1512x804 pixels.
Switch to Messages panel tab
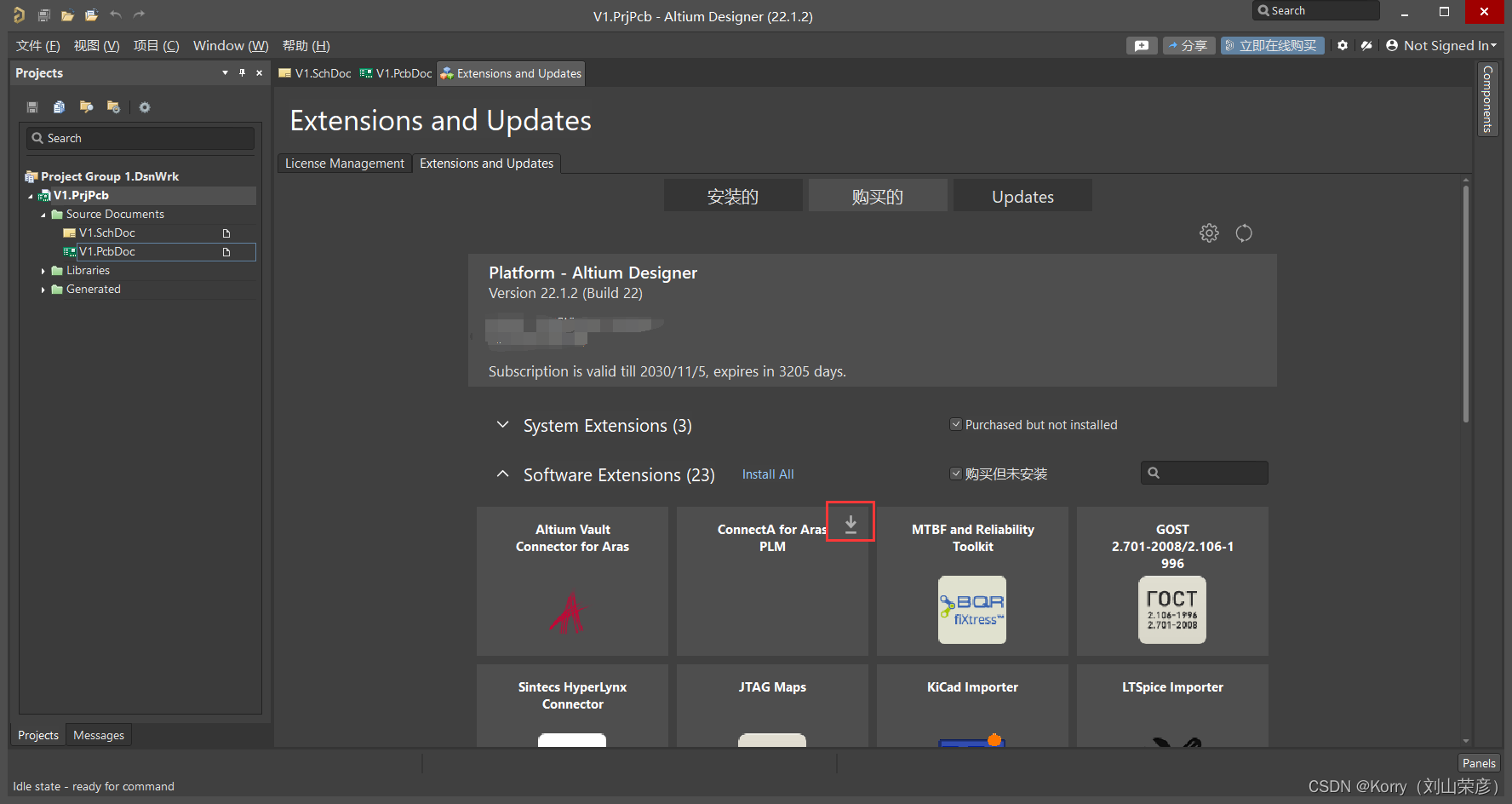pos(99,735)
